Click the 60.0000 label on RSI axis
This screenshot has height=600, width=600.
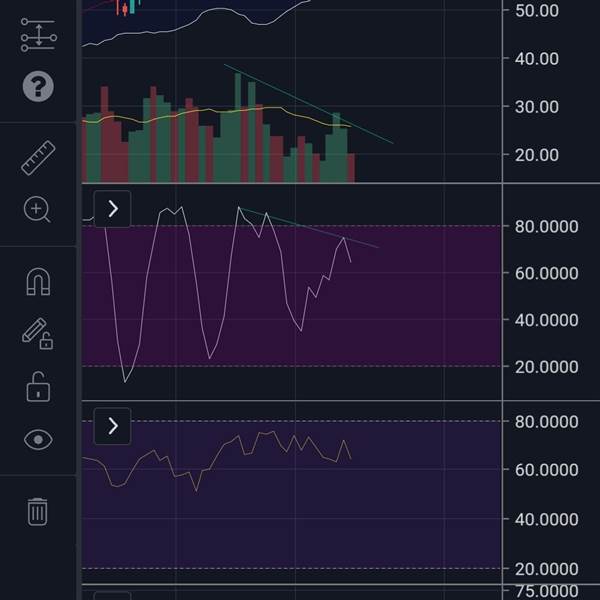click(x=546, y=470)
